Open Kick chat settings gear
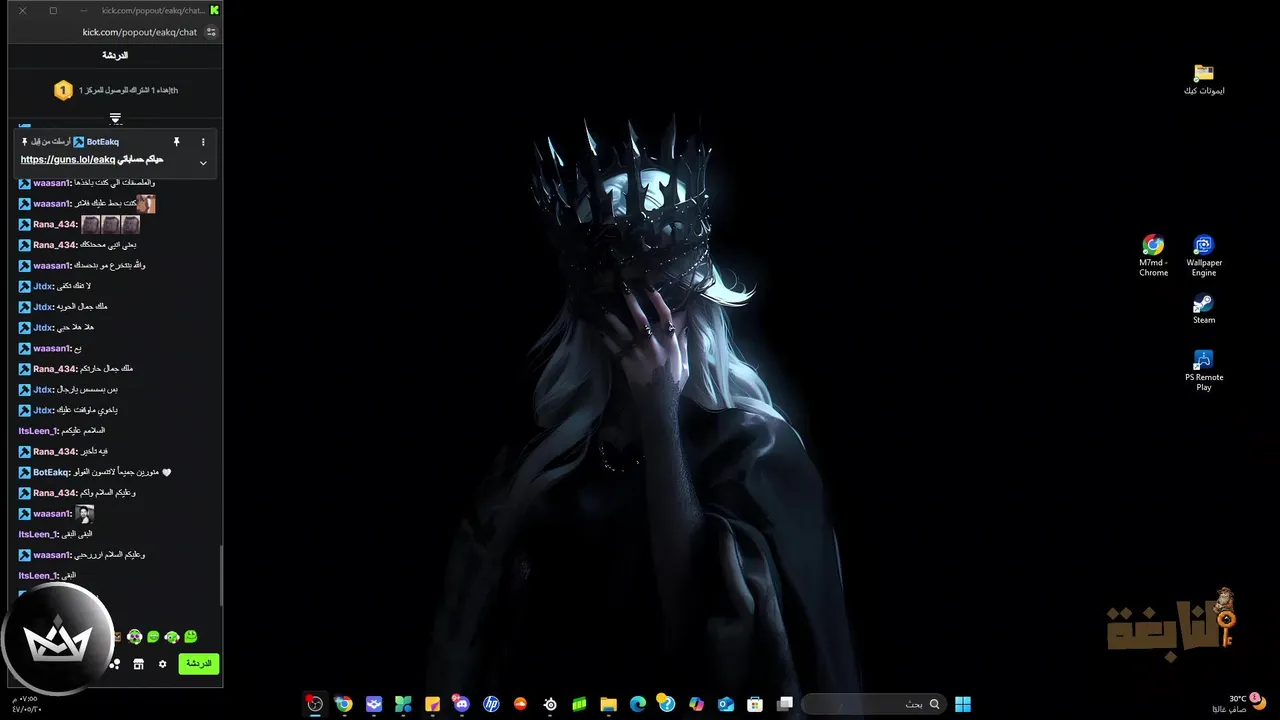The height and width of the screenshot is (720, 1280). (x=162, y=664)
